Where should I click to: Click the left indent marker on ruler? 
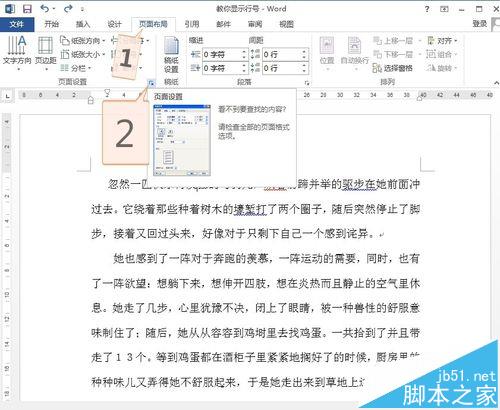(91, 100)
